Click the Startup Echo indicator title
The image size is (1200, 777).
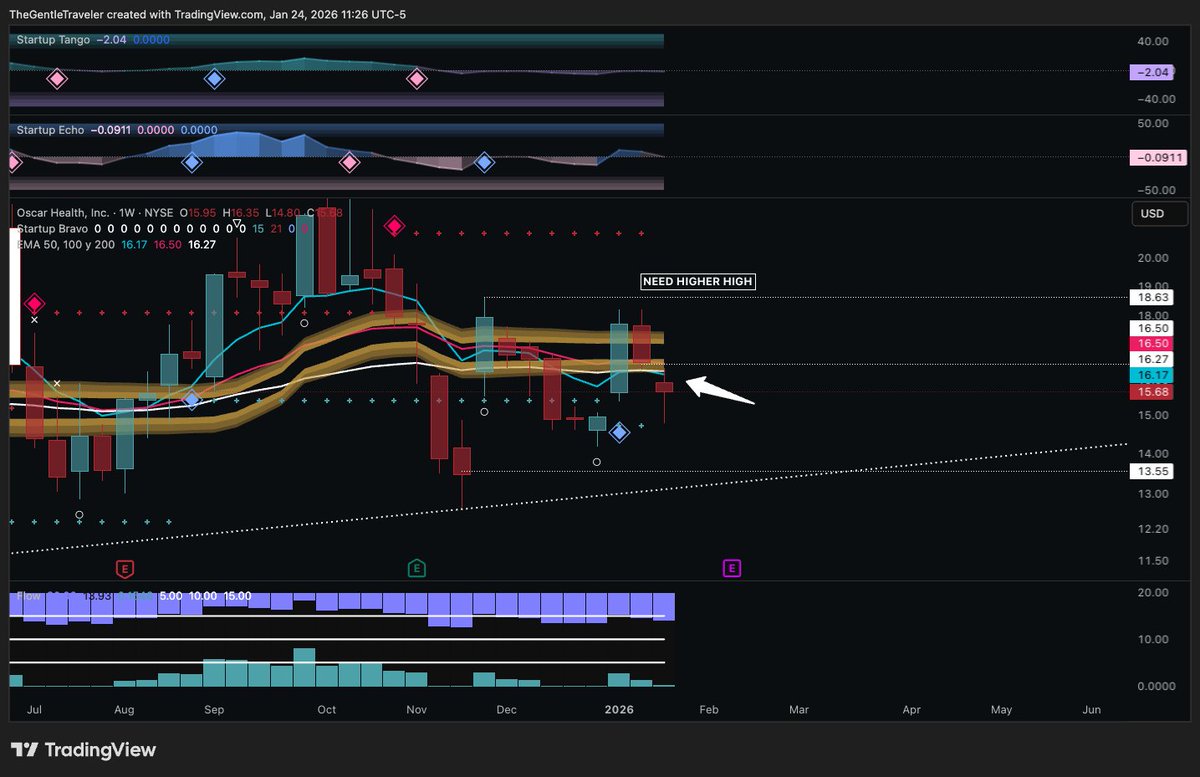(50, 130)
